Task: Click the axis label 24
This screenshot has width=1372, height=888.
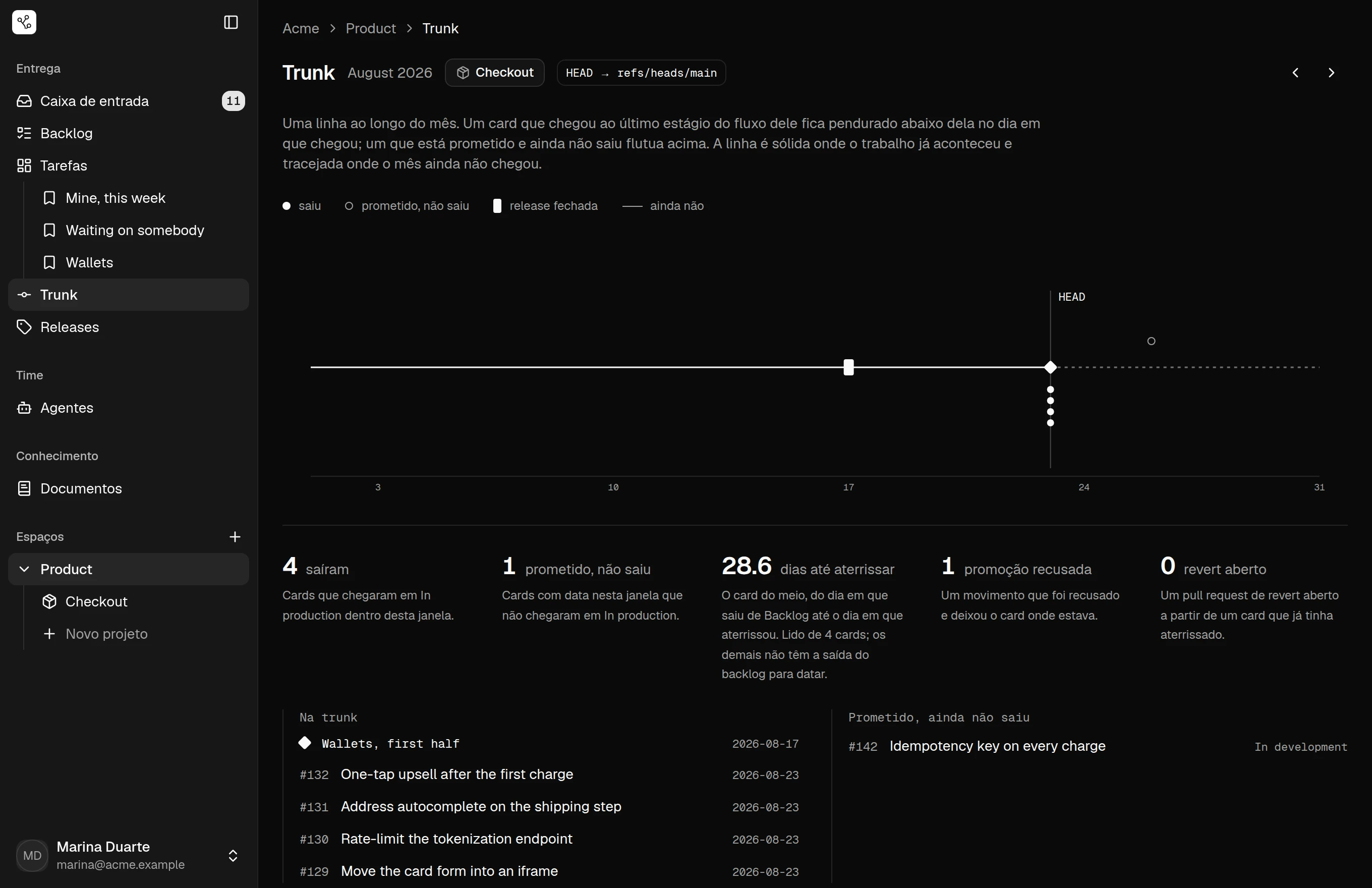Action: click(x=1084, y=487)
